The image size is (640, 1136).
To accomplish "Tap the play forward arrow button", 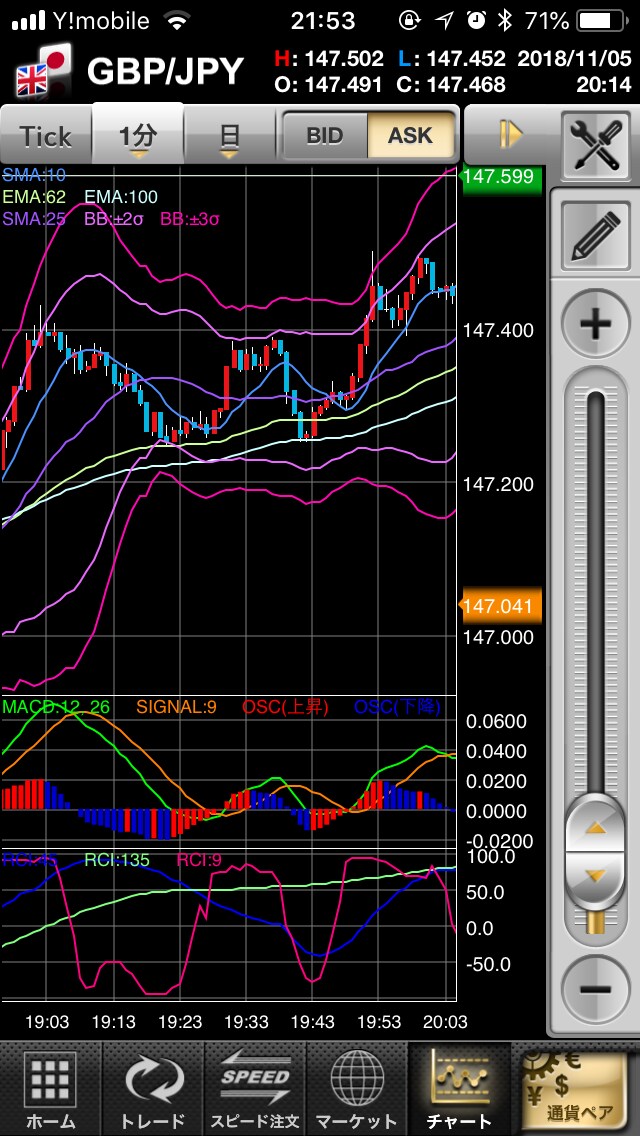I will (x=511, y=135).
